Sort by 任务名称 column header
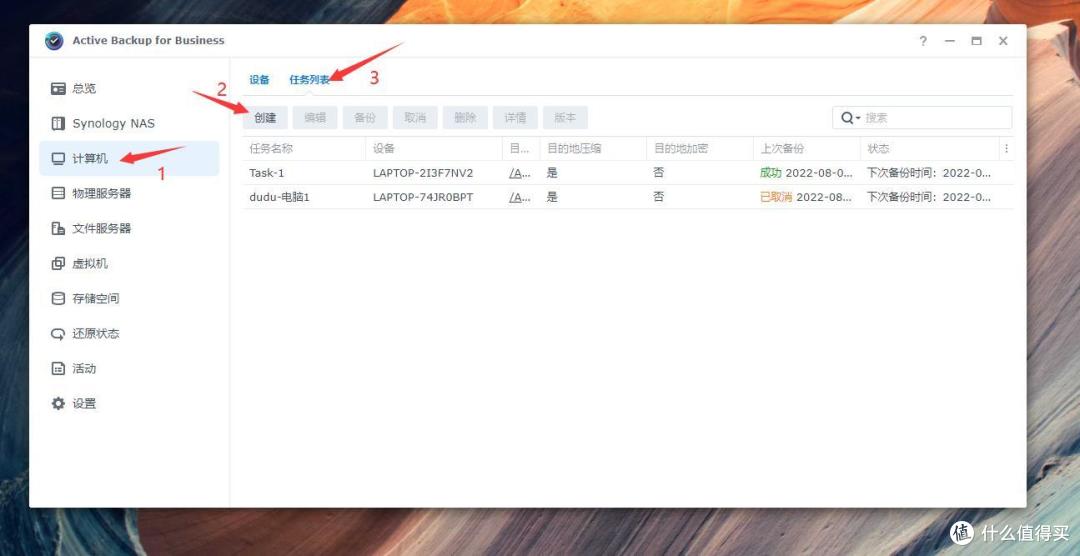1080x556 pixels. [x=304, y=148]
